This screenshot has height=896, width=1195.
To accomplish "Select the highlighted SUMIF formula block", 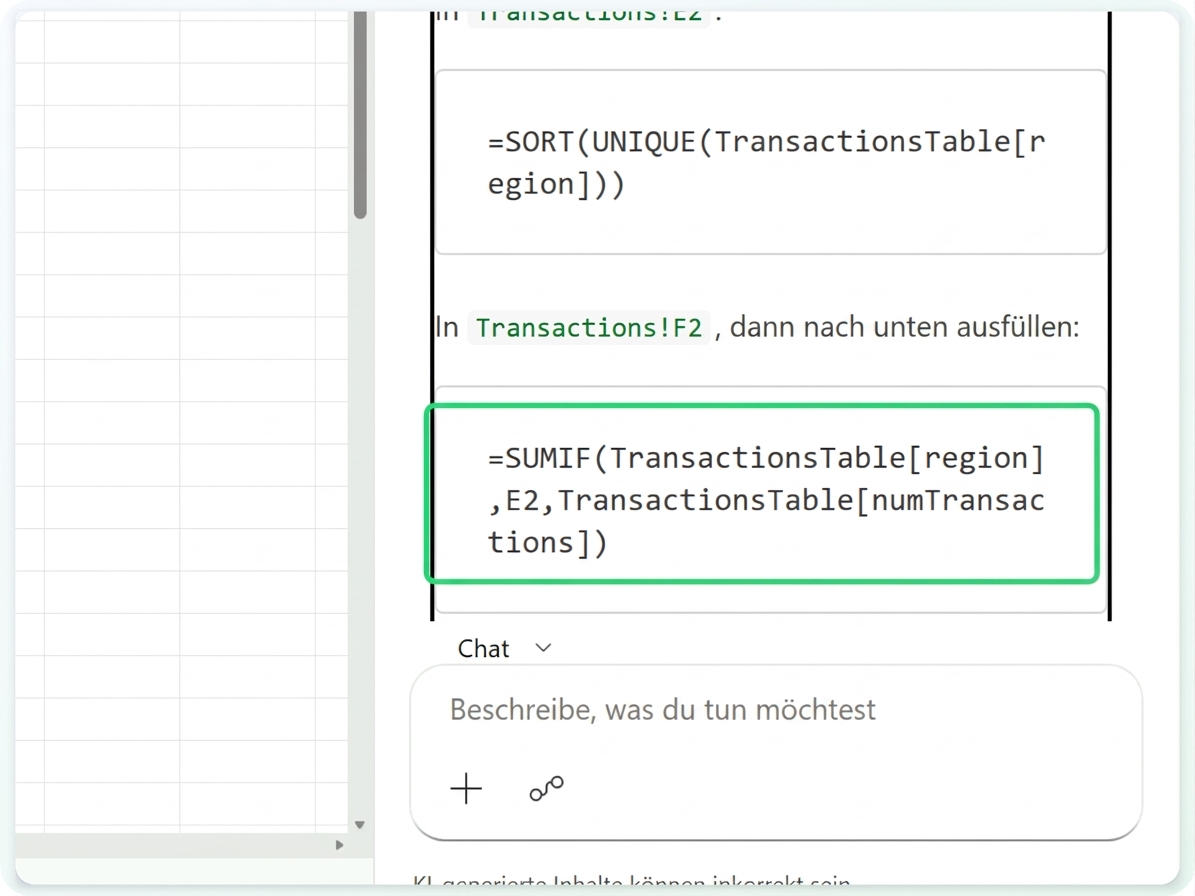I will [x=762, y=494].
